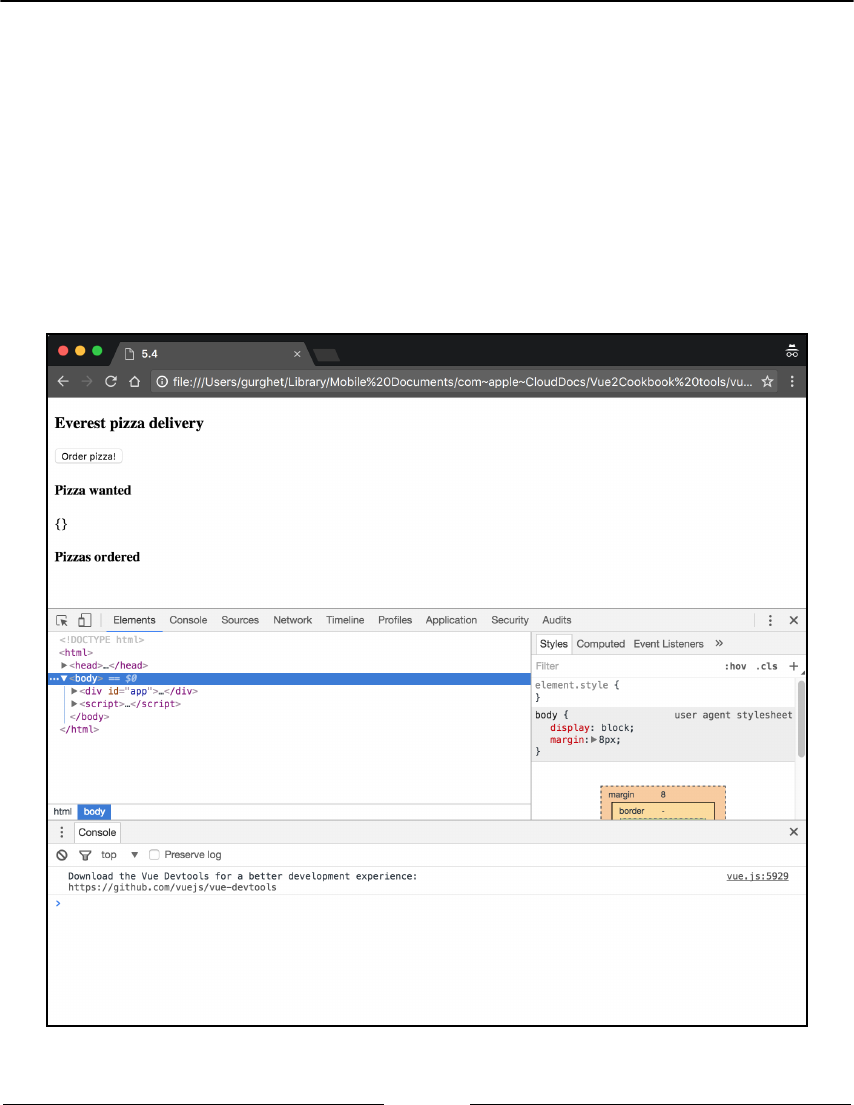Screen dimensions: 854x1105
Task: Open the Security tab
Action: click(509, 620)
